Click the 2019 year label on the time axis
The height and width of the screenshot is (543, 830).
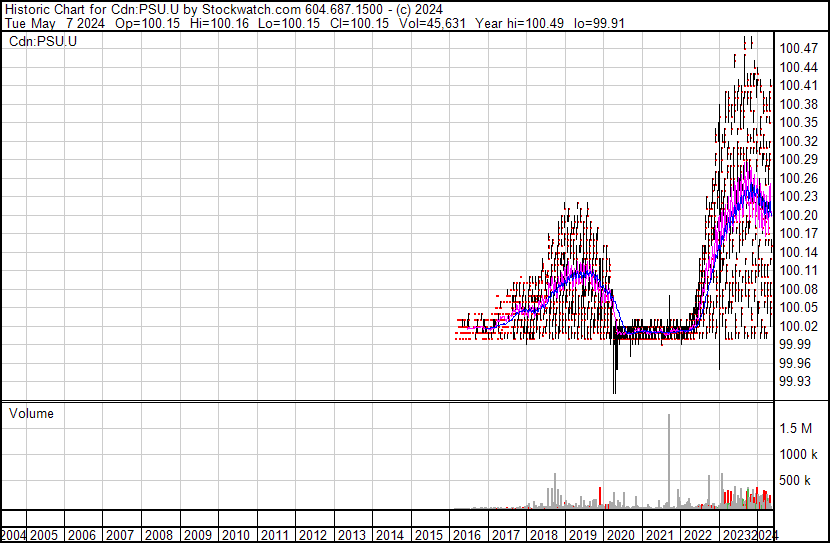coord(582,536)
